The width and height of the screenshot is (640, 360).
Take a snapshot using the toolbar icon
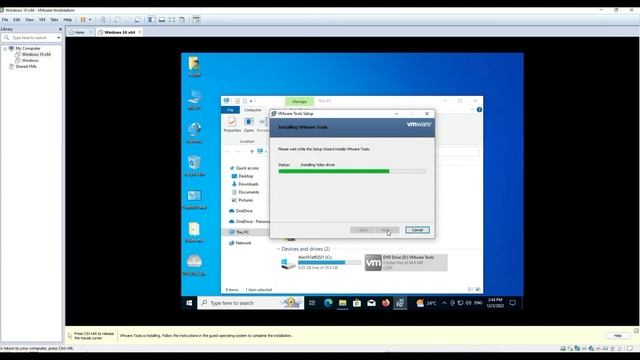117,20
